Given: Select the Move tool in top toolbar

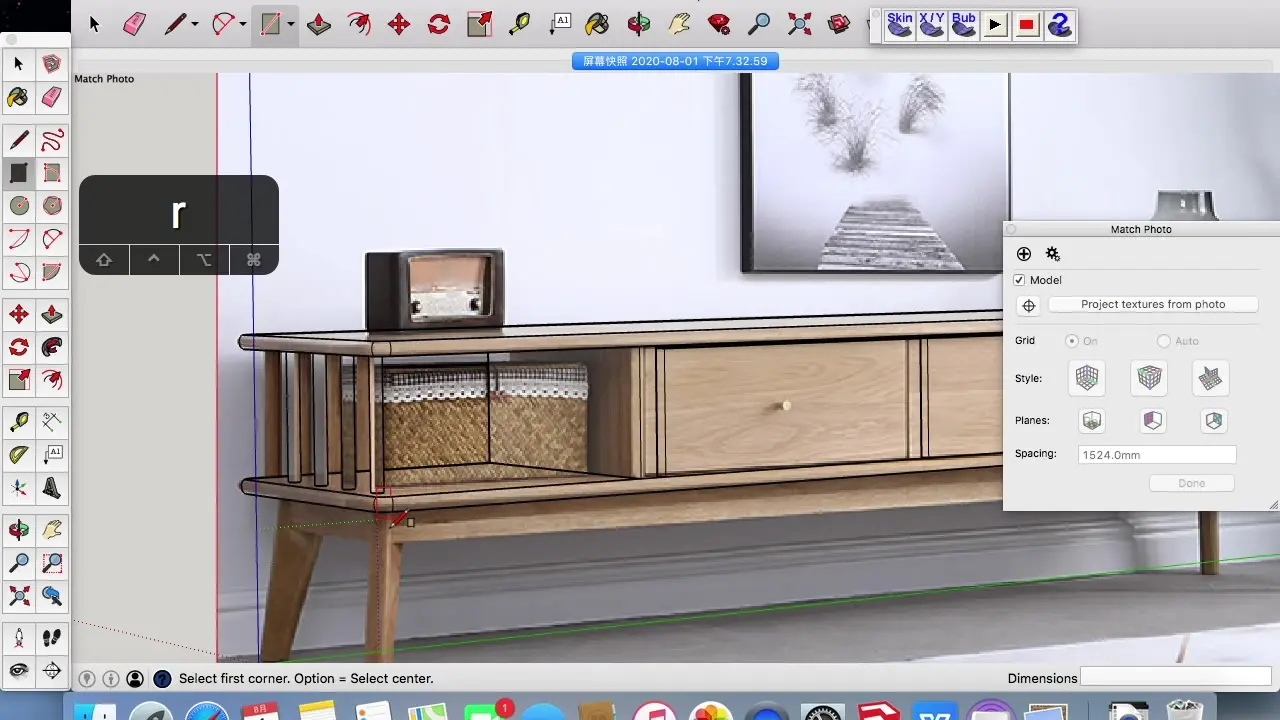Looking at the screenshot, I should click(399, 24).
